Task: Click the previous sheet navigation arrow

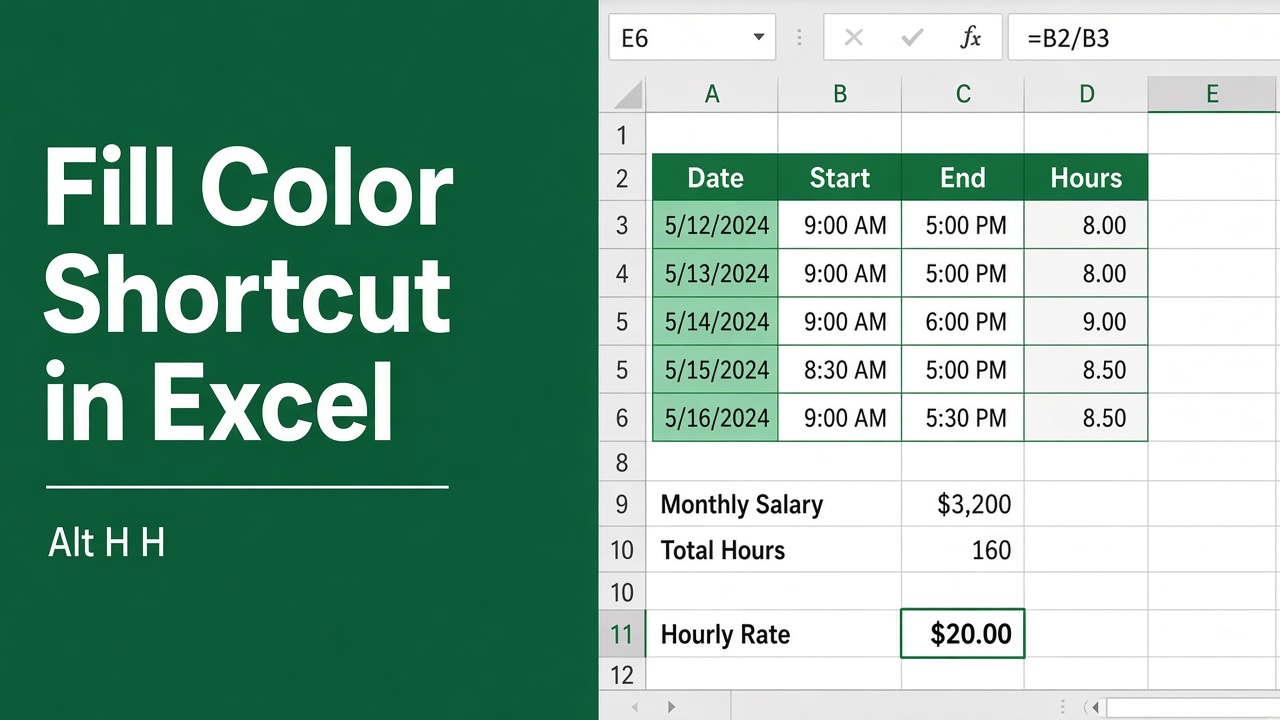Action: [633, 708]
